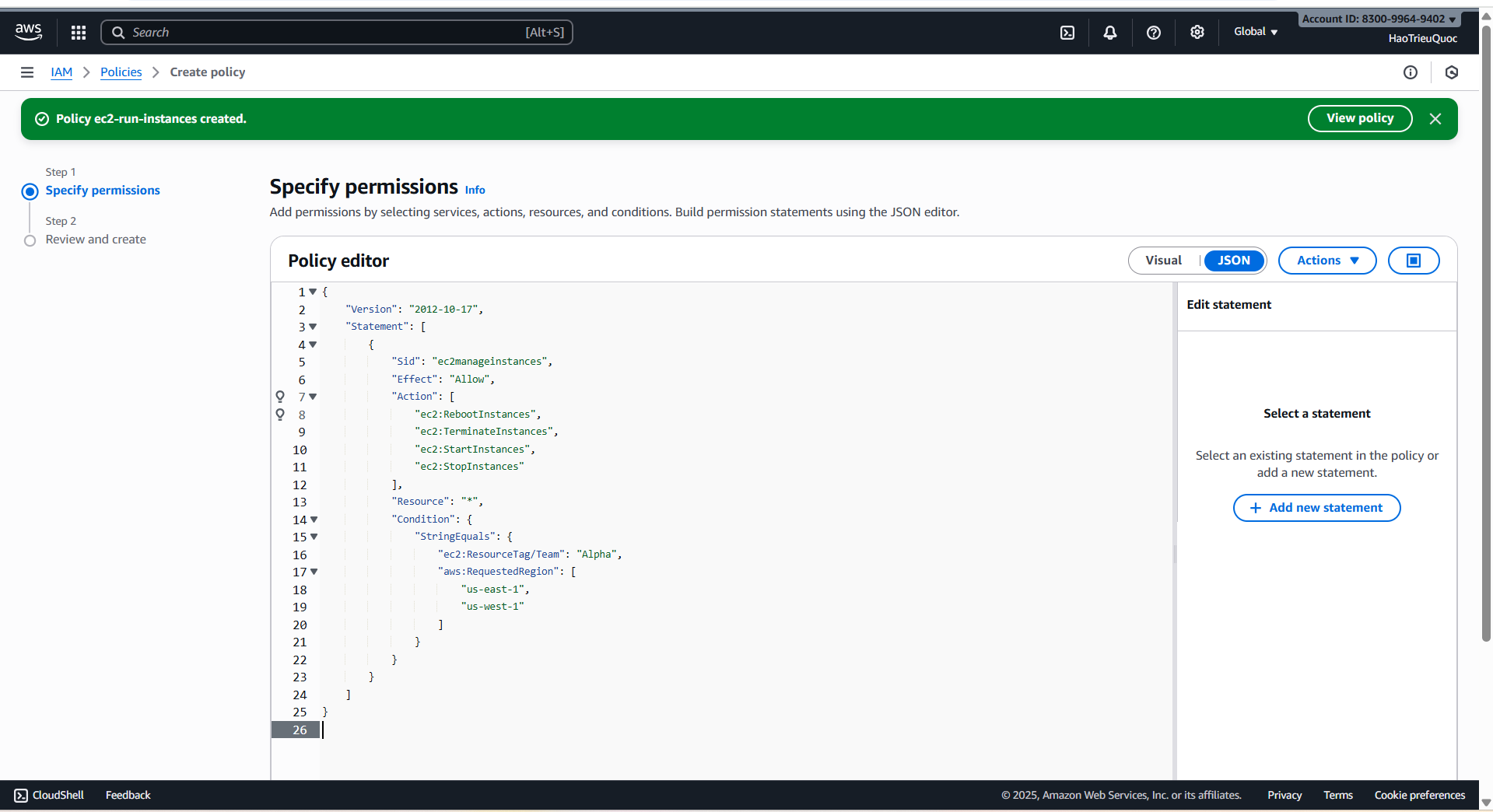Select the Specify permissions step radio
The width and height of the screenshot is (1493, 812).
point(30,191)
